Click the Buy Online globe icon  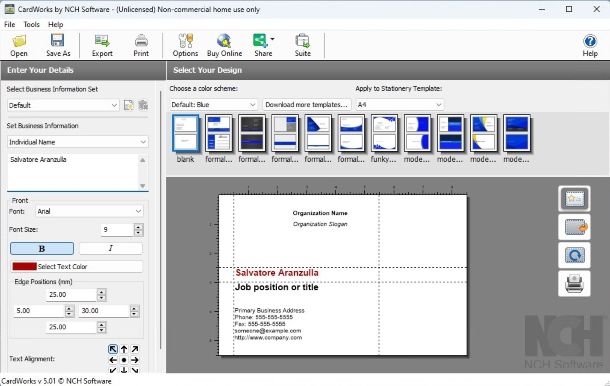click(x=224, y=40)
